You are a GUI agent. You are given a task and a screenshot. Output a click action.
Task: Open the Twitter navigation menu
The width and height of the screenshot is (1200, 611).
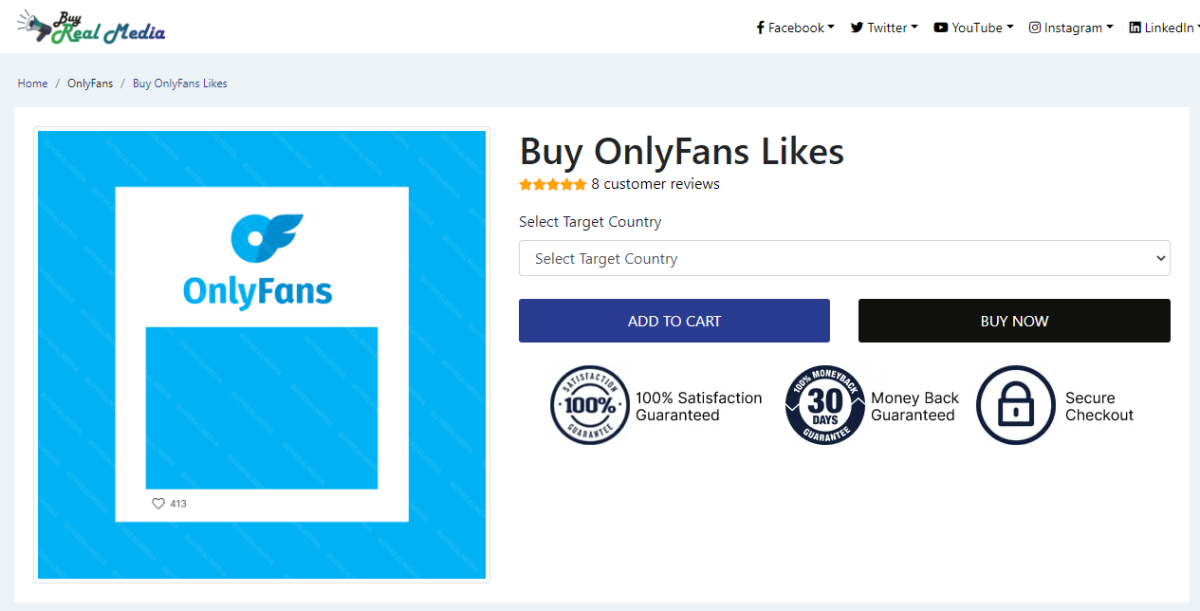point(884,28)
